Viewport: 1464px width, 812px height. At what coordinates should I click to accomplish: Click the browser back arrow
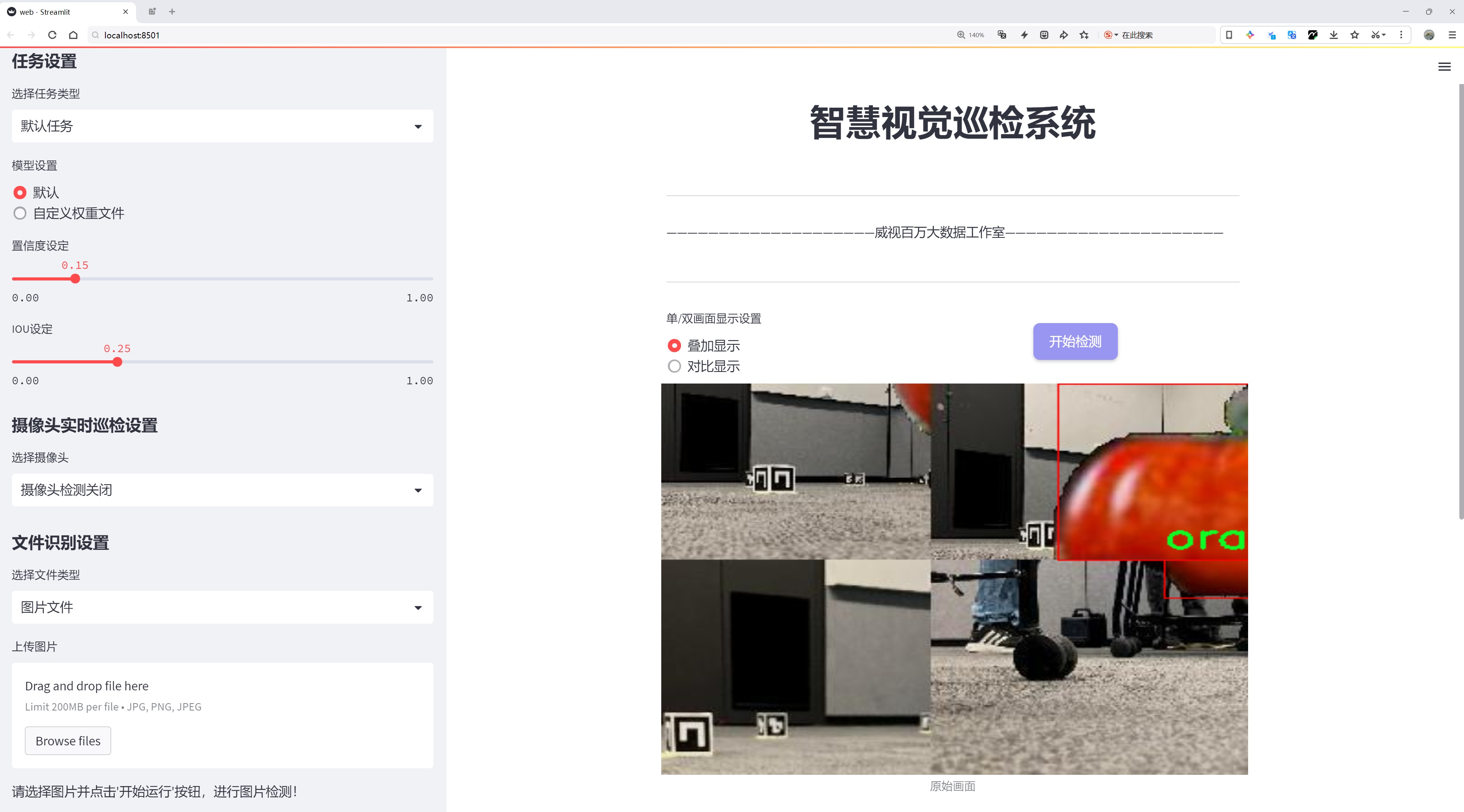pos(11,34)
